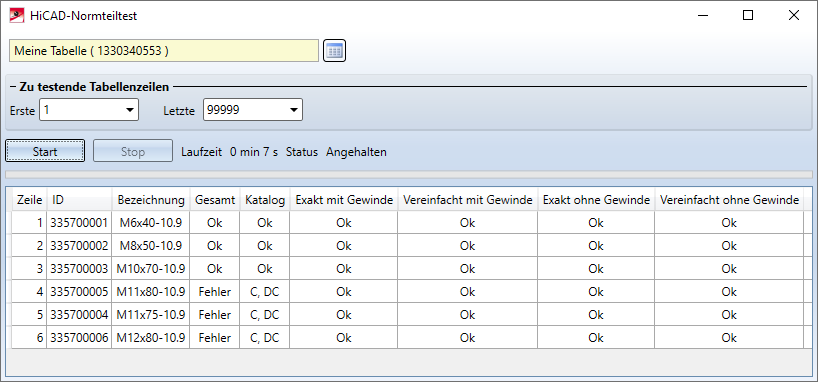Expand the Letzte dropdown arrow
The width and height of the screenshot is (818, 382).
click(x=293, y=110)
